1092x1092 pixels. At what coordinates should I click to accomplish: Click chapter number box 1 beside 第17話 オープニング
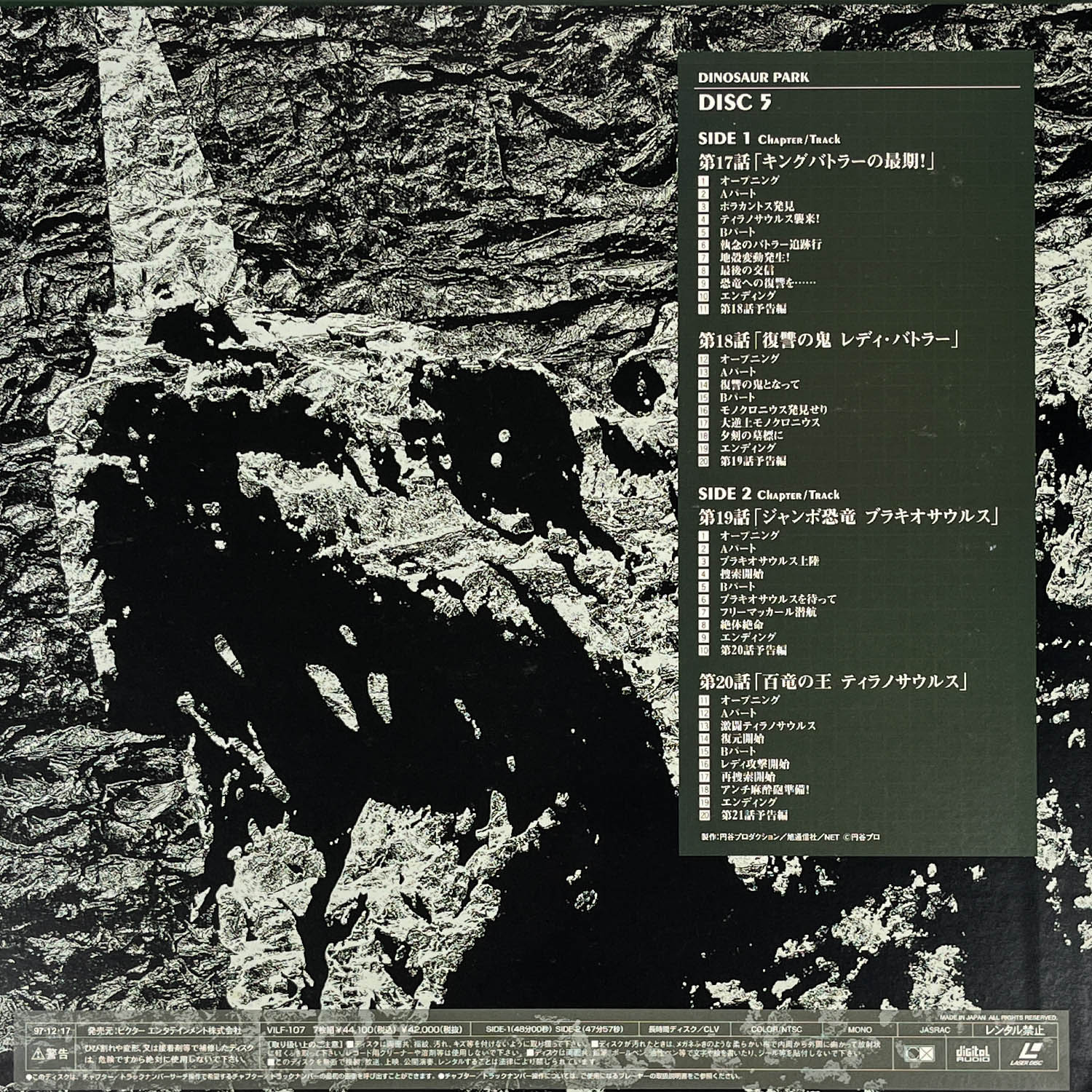[x=703, y=181]
